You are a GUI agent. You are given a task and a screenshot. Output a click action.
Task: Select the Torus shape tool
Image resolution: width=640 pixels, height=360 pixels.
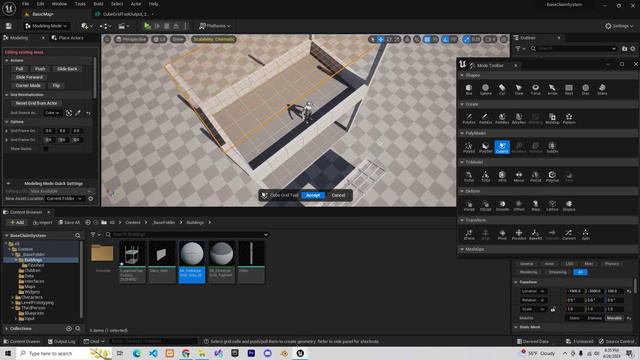click(536, 90)
